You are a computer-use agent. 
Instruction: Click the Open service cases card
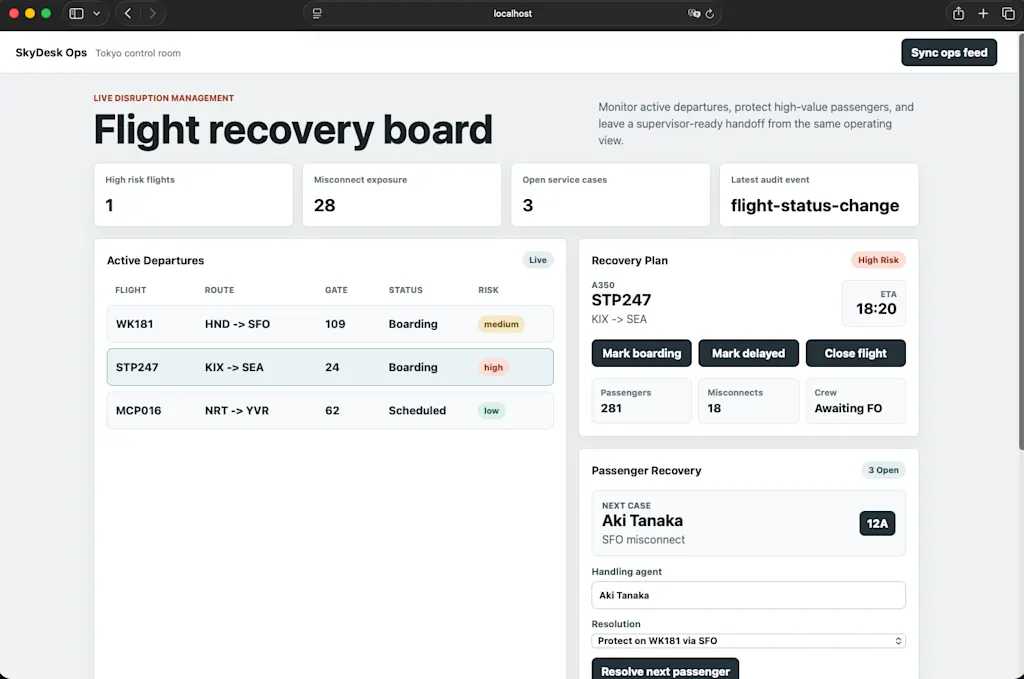tap(610, 195)
